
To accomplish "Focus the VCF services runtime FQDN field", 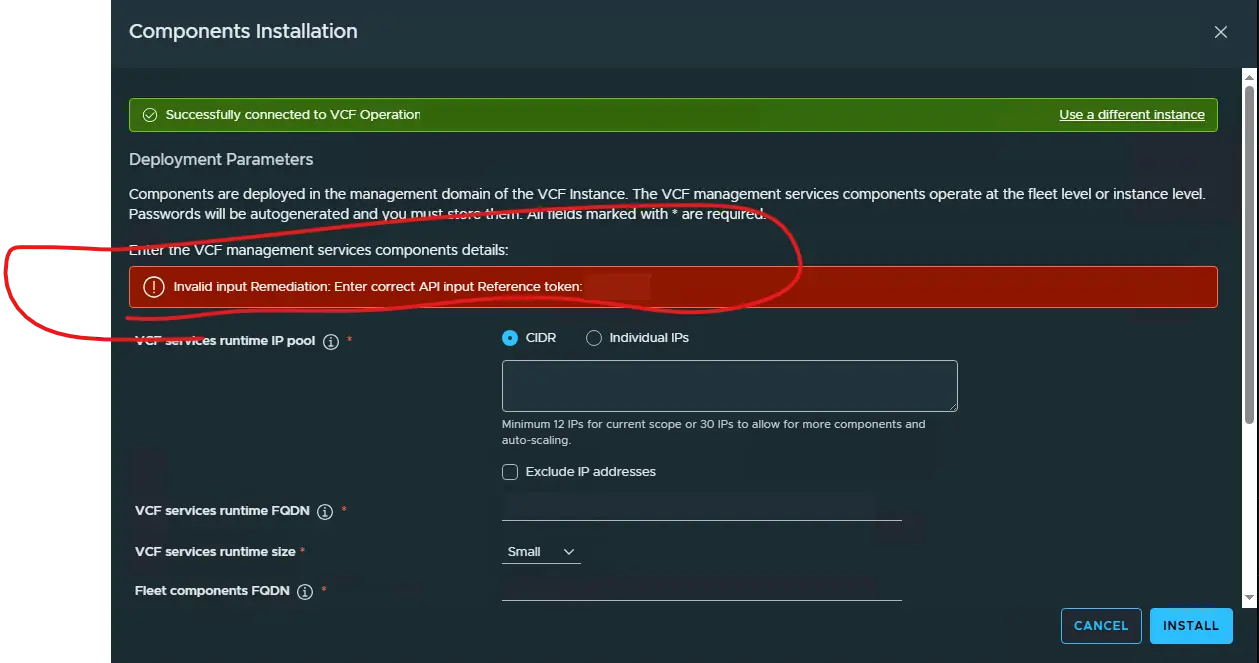I will tap(702, 507).
